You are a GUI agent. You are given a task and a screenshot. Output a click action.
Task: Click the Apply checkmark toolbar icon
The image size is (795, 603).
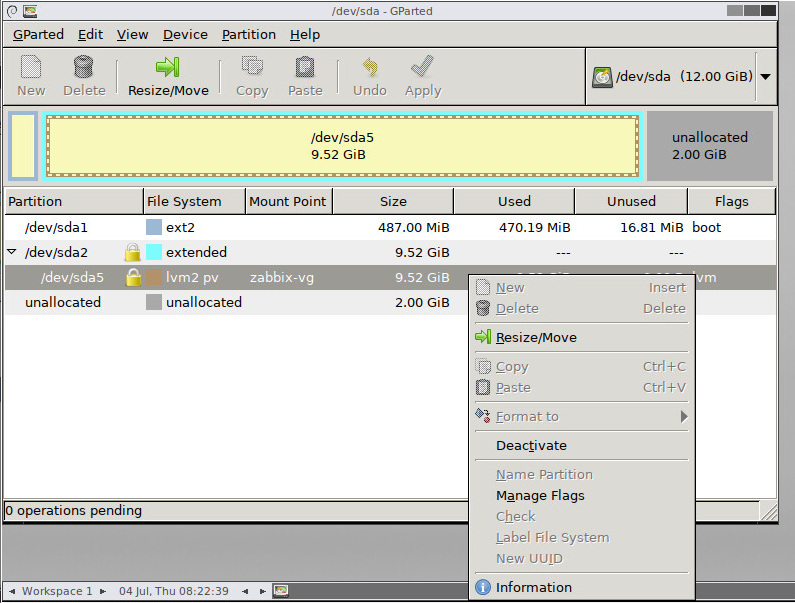(422, 67)
